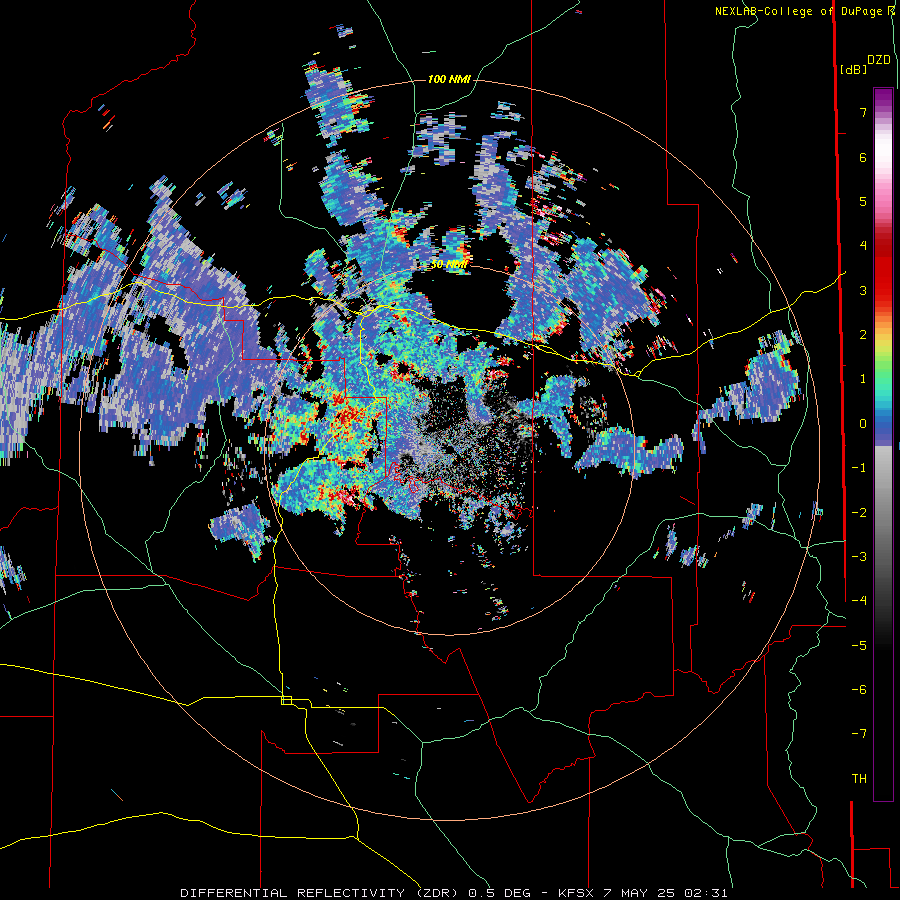This screenshot has width=900, height=900.
Task: Click the 2 dB scale label
Action: tap(863, 335)
